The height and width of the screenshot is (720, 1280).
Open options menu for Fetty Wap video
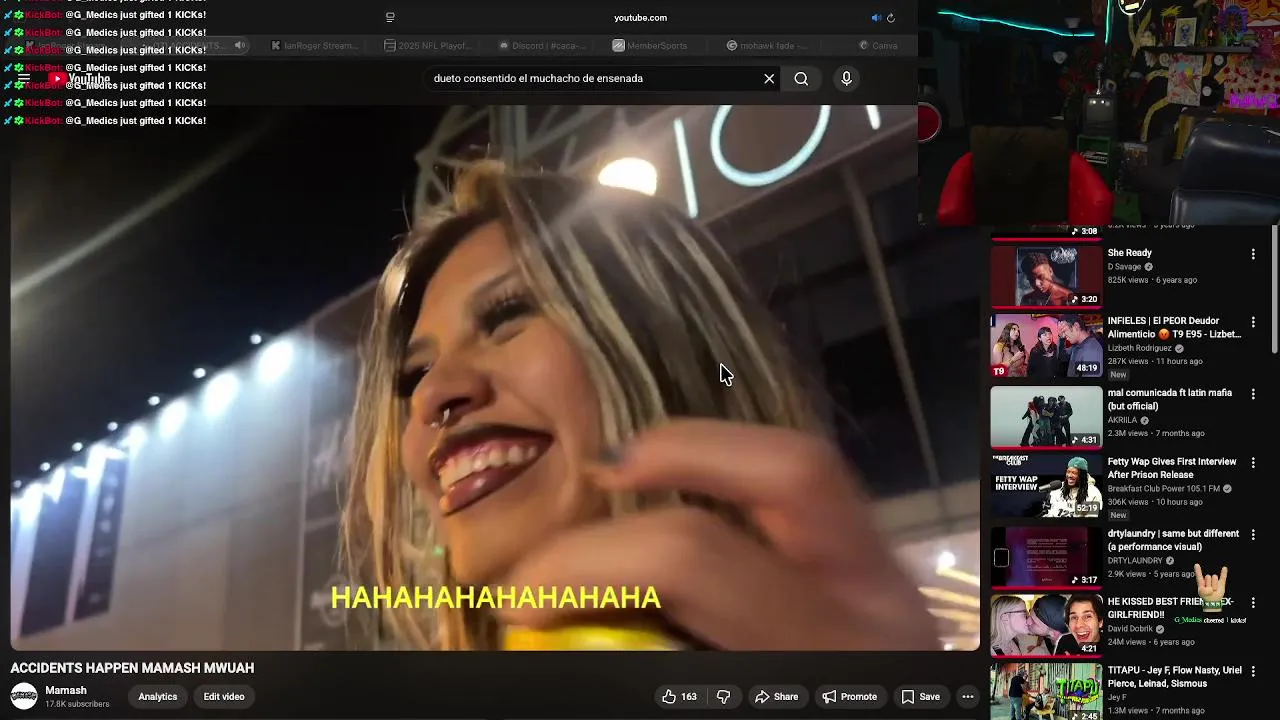pyautogui.click(x=1253, y=463)
